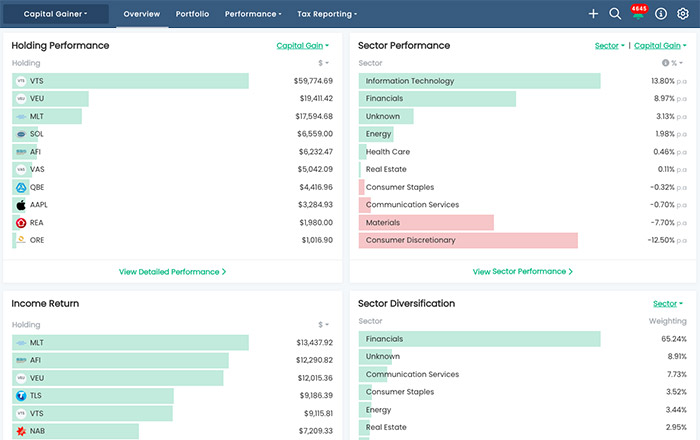Click View Sector Performance link
This screenshot has width=700, height=440.
point(519,271)
